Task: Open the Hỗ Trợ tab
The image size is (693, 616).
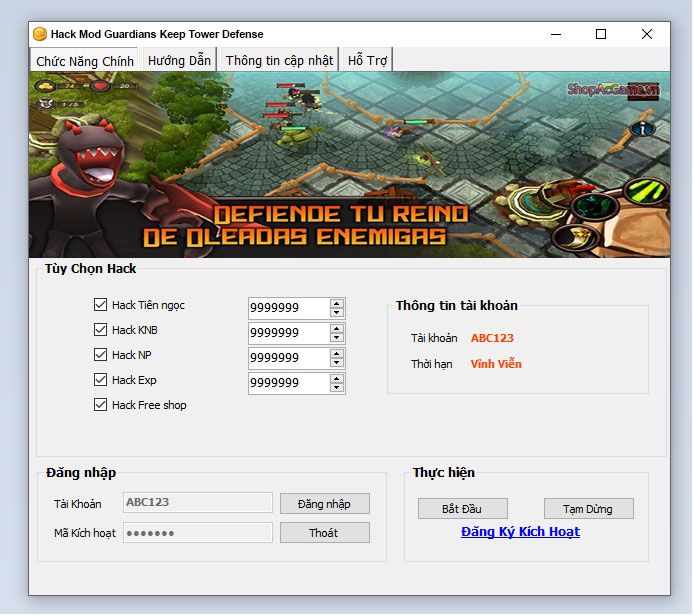Action: pyautogui.click(x=367, y=60)
